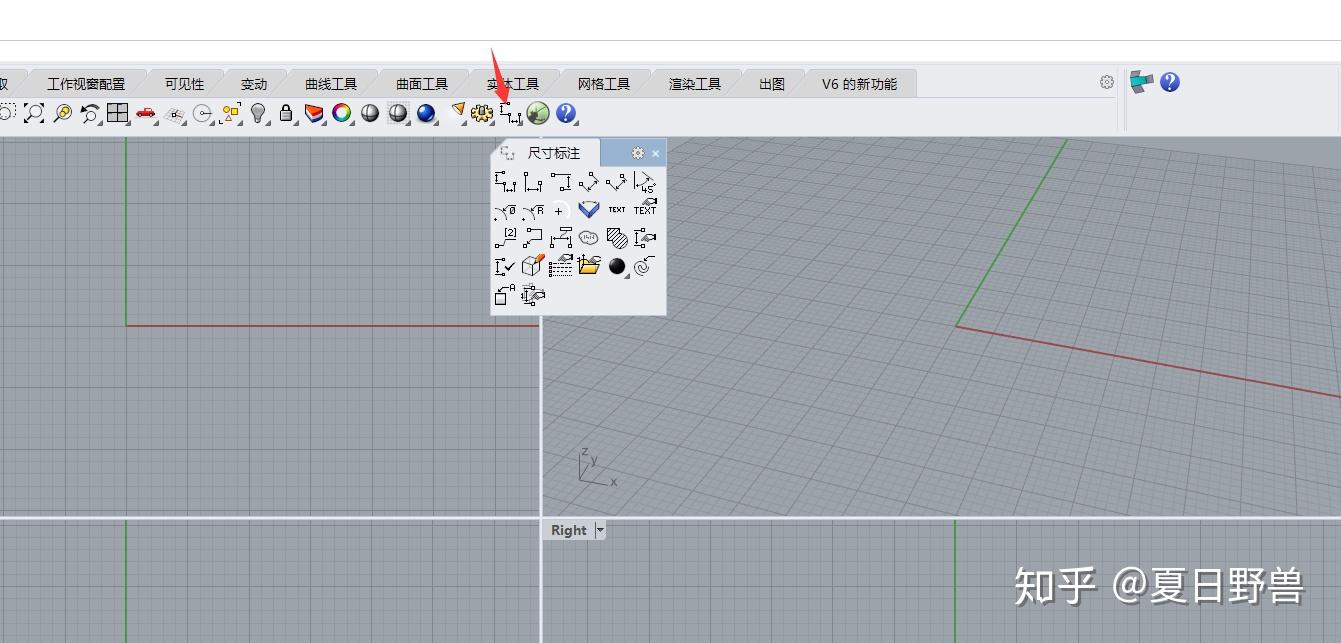Open the 工作视窗配置 tab

click(86, 84)
